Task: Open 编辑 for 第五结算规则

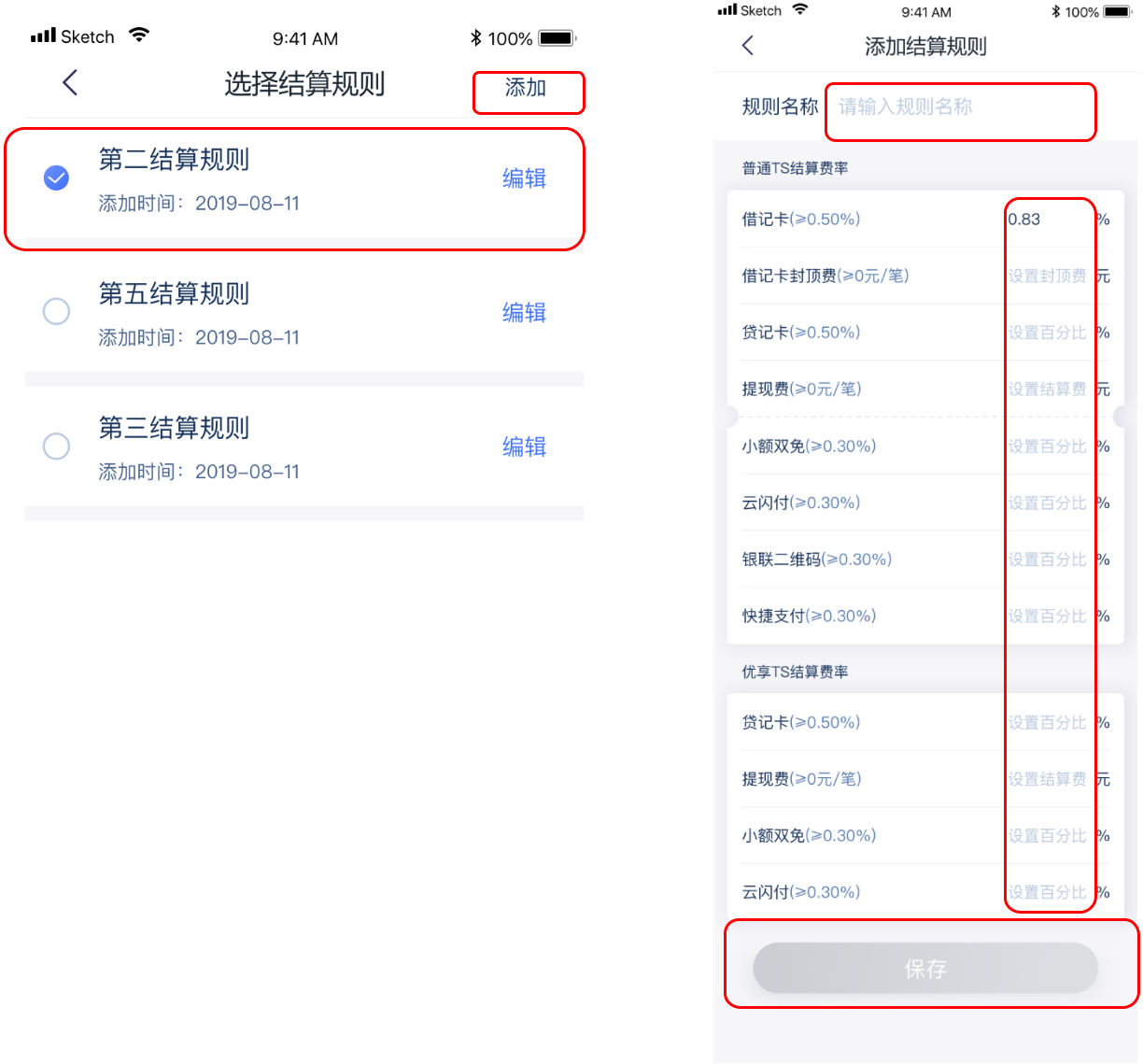Action: 524,313
